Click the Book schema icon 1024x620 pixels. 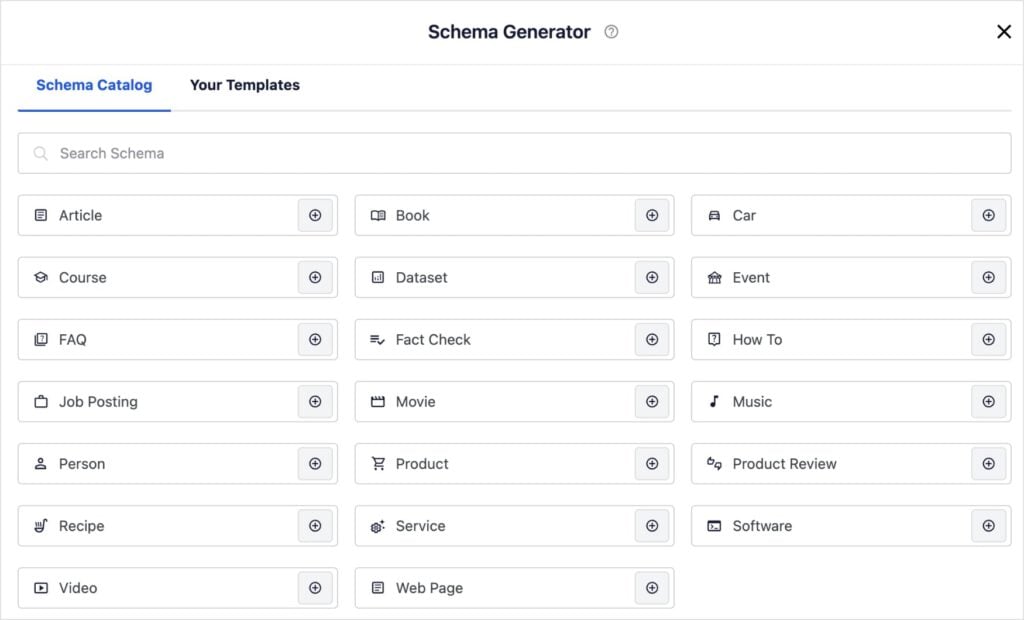pos(378,215)
